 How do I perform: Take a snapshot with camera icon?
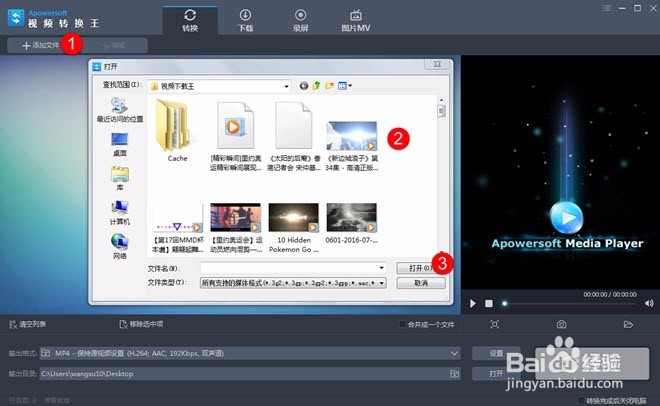point(561,324)
